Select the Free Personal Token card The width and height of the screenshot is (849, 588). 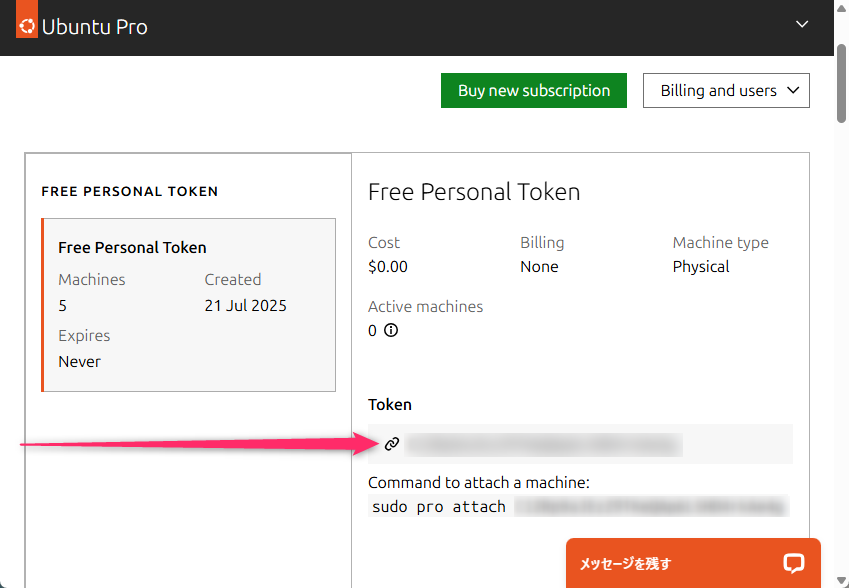[x=188, y=305]
